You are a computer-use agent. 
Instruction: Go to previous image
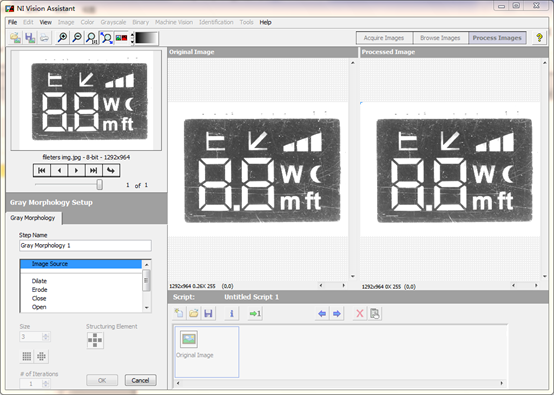[x=59, y=171]
